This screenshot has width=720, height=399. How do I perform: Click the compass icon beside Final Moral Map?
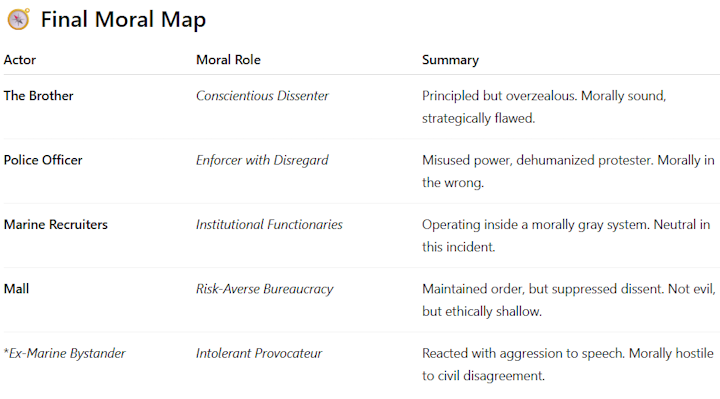[18, 19]
